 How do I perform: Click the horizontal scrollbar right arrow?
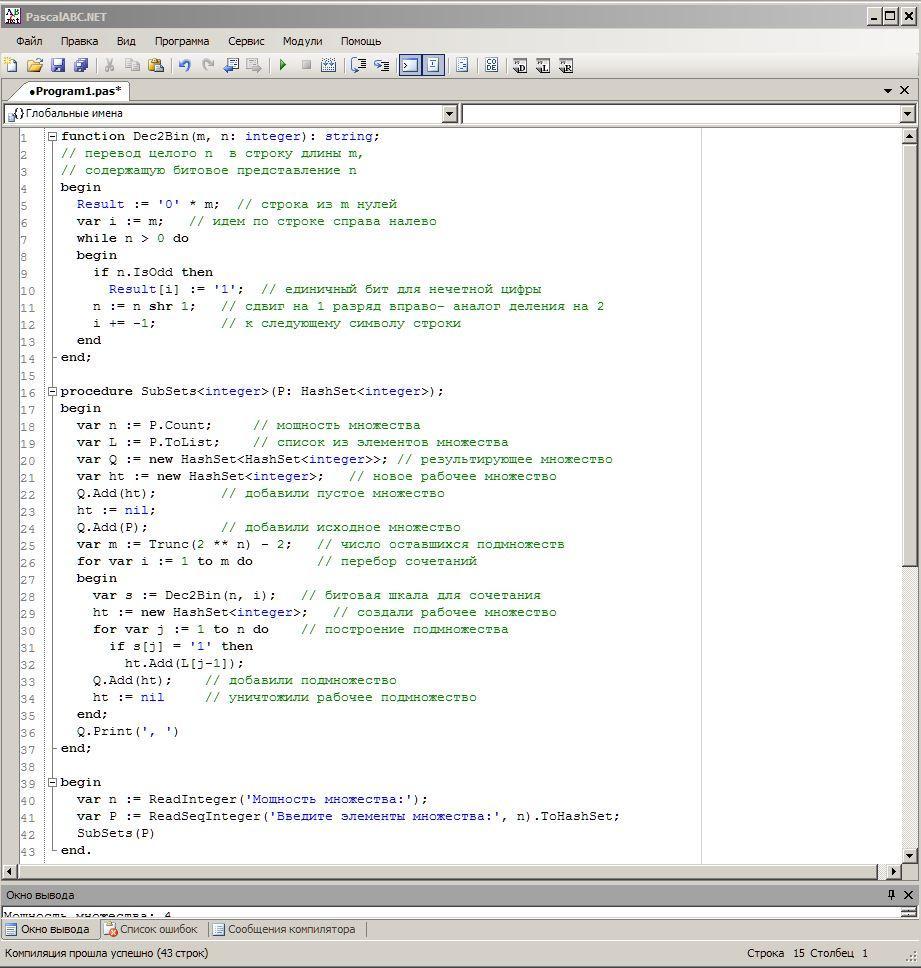(893, 872)
